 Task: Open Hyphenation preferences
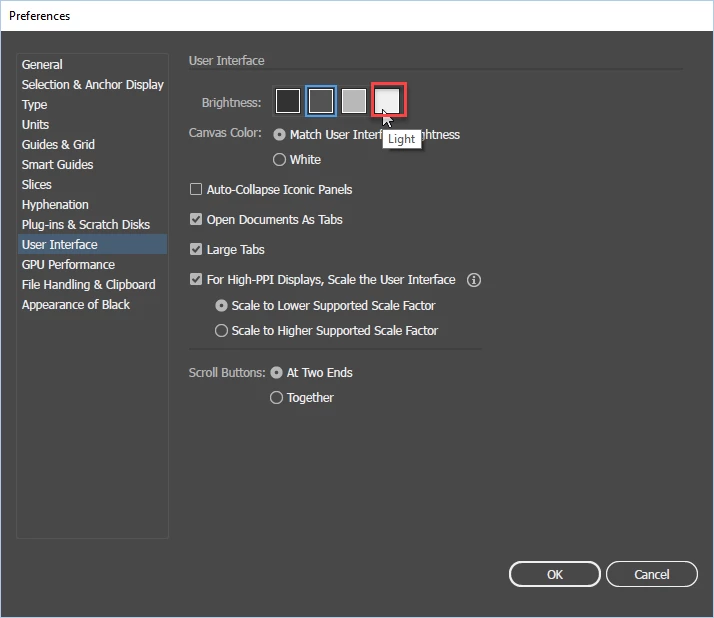(92, 205)
